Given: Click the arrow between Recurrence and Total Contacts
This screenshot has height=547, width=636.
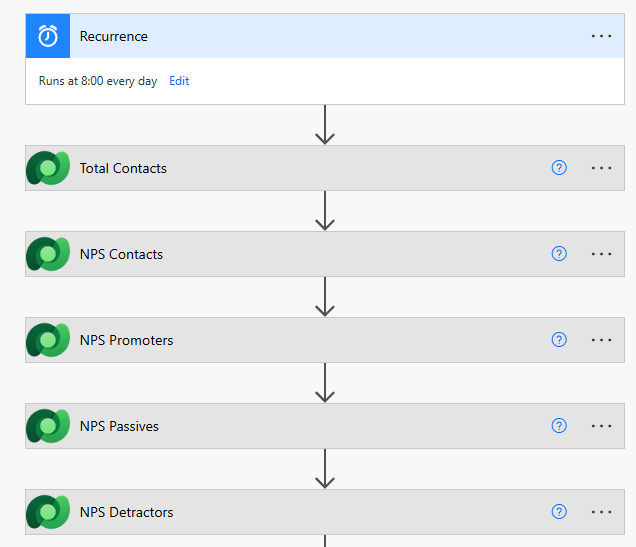Looking at the screenshot, I should pyautogui.click(x=325, y=125).
